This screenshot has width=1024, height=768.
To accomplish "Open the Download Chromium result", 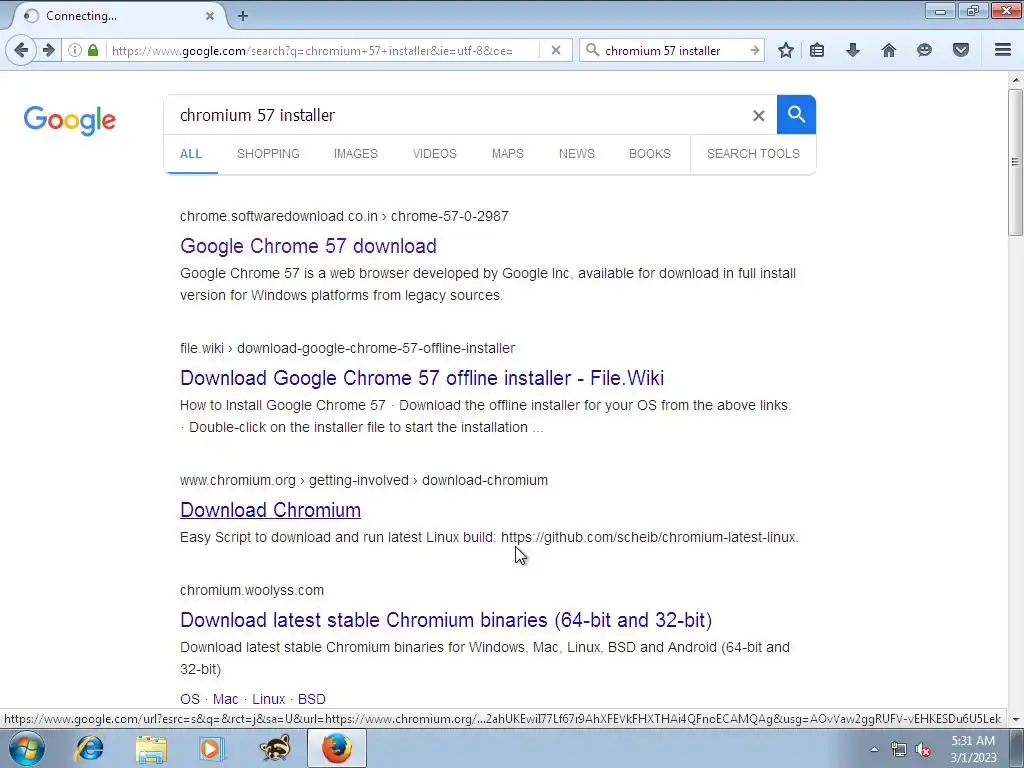I will point(270,510).
